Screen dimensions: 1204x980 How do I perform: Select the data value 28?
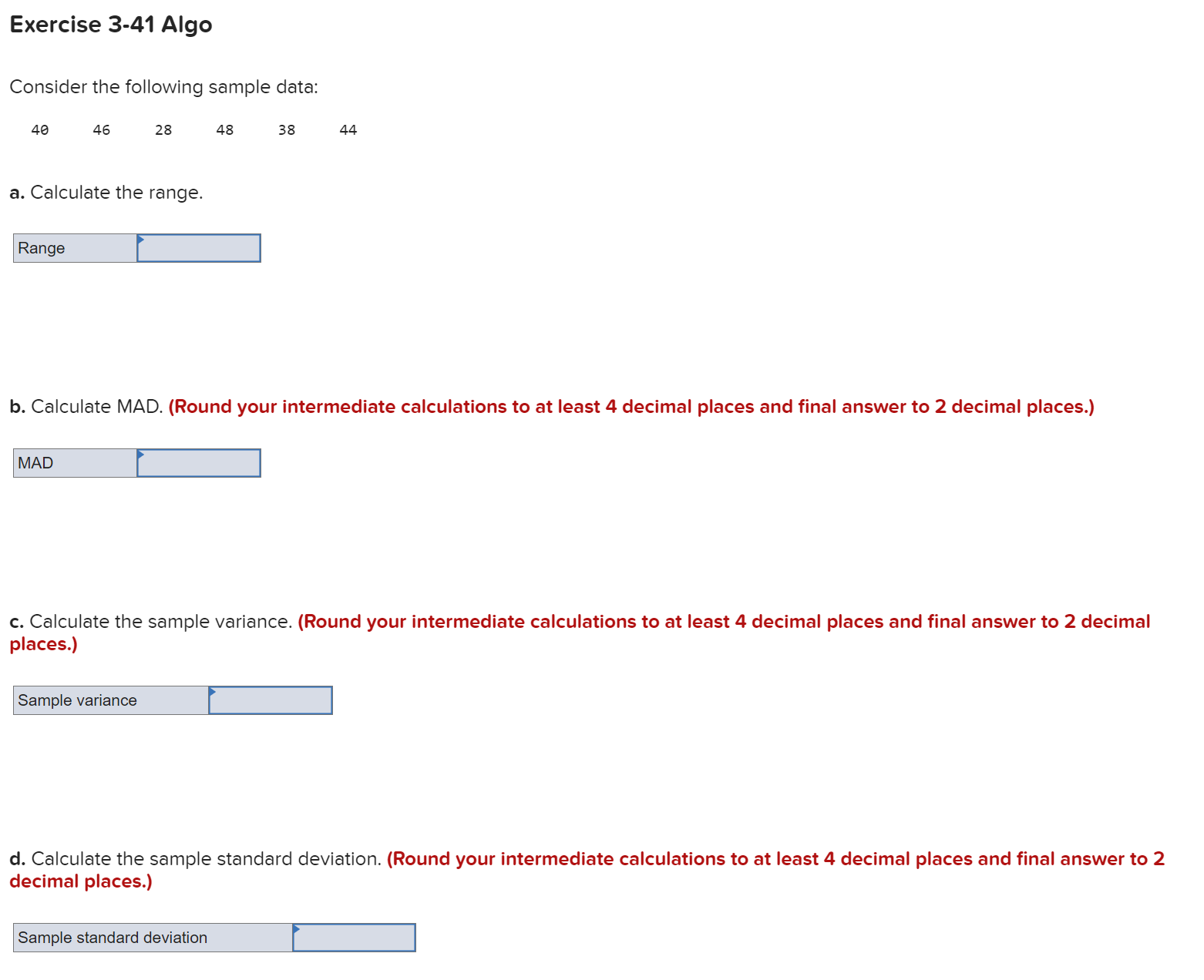coord(163,129)
